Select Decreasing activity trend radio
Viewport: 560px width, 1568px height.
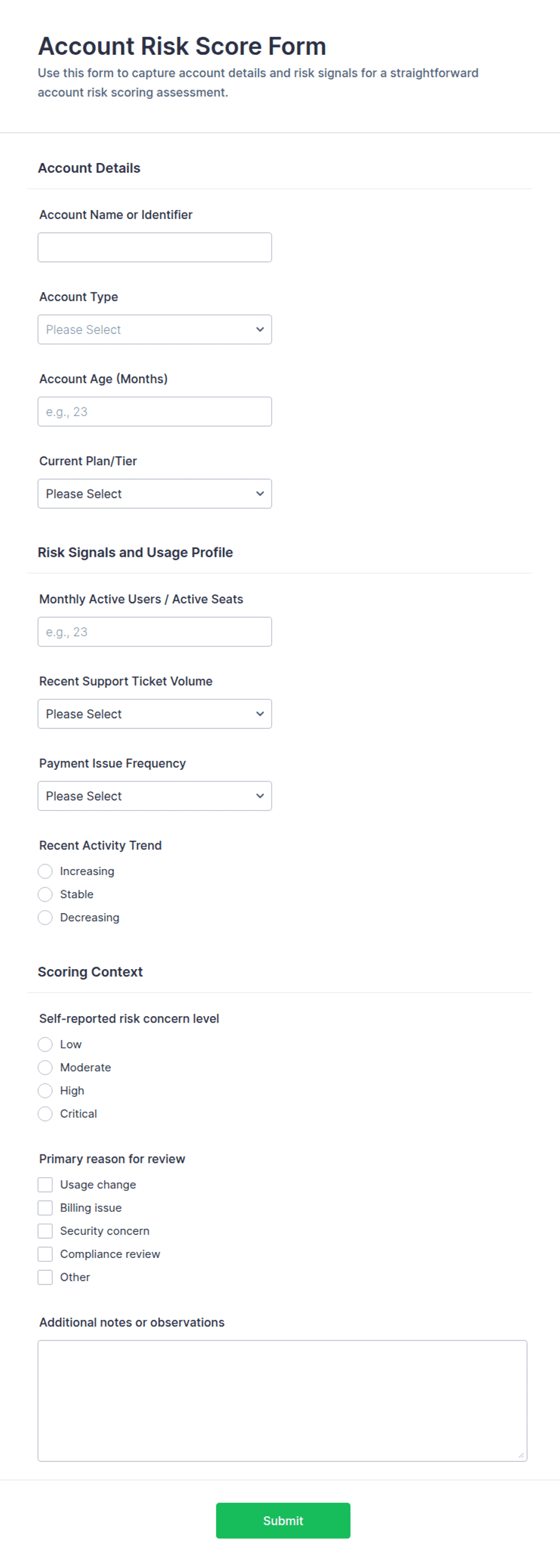[x=45, y=918]
